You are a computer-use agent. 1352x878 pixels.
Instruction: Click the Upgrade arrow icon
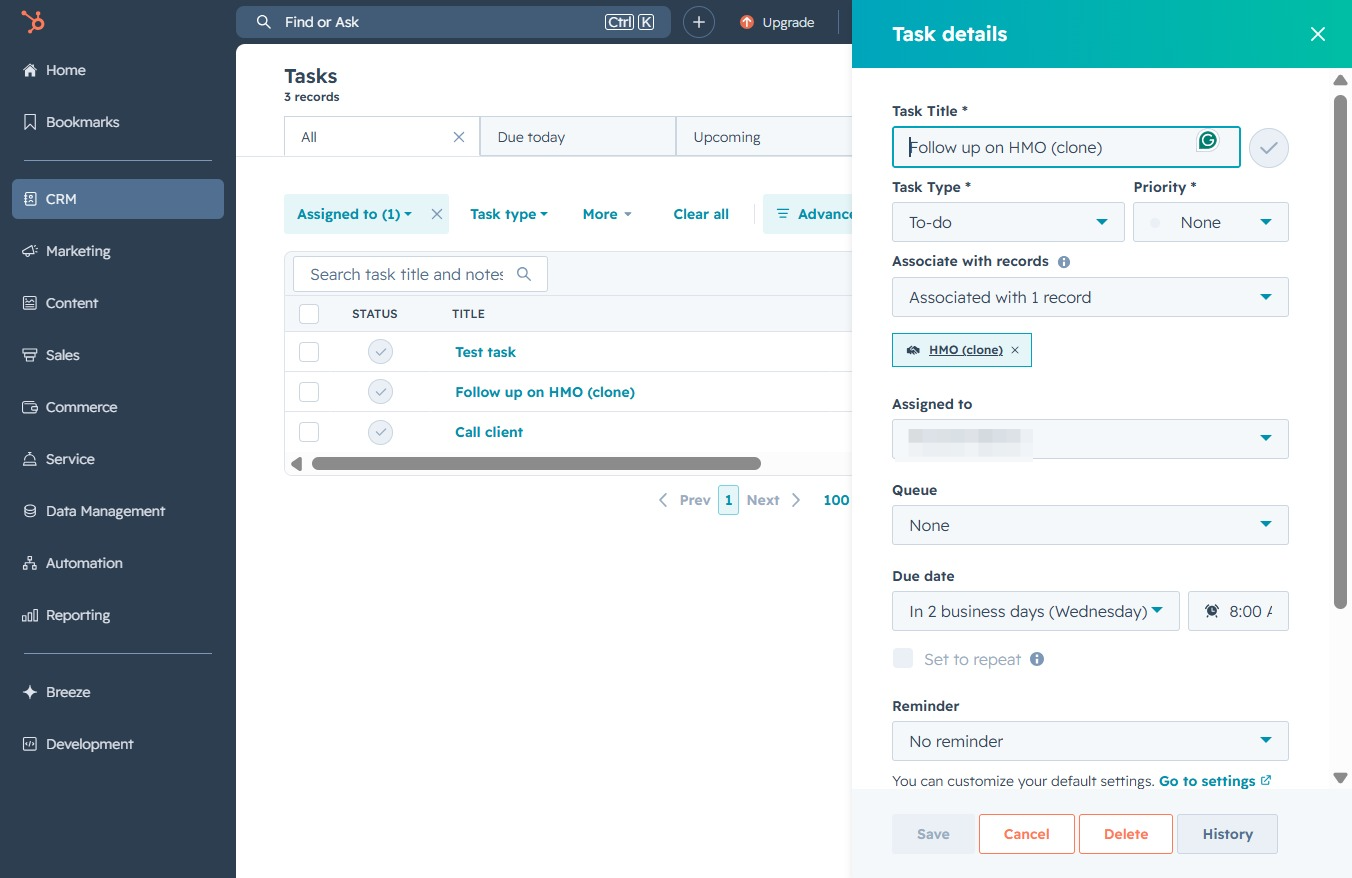click(747, 22)
